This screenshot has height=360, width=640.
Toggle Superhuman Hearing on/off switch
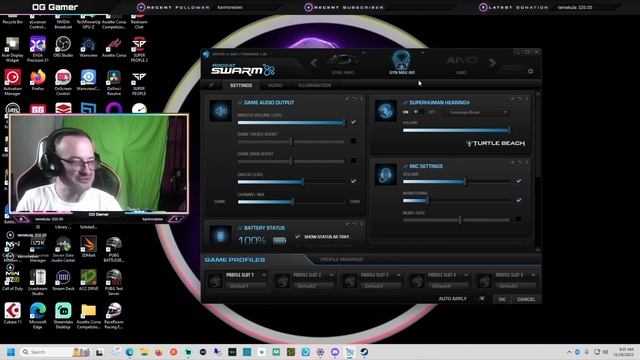coord(418,112)
